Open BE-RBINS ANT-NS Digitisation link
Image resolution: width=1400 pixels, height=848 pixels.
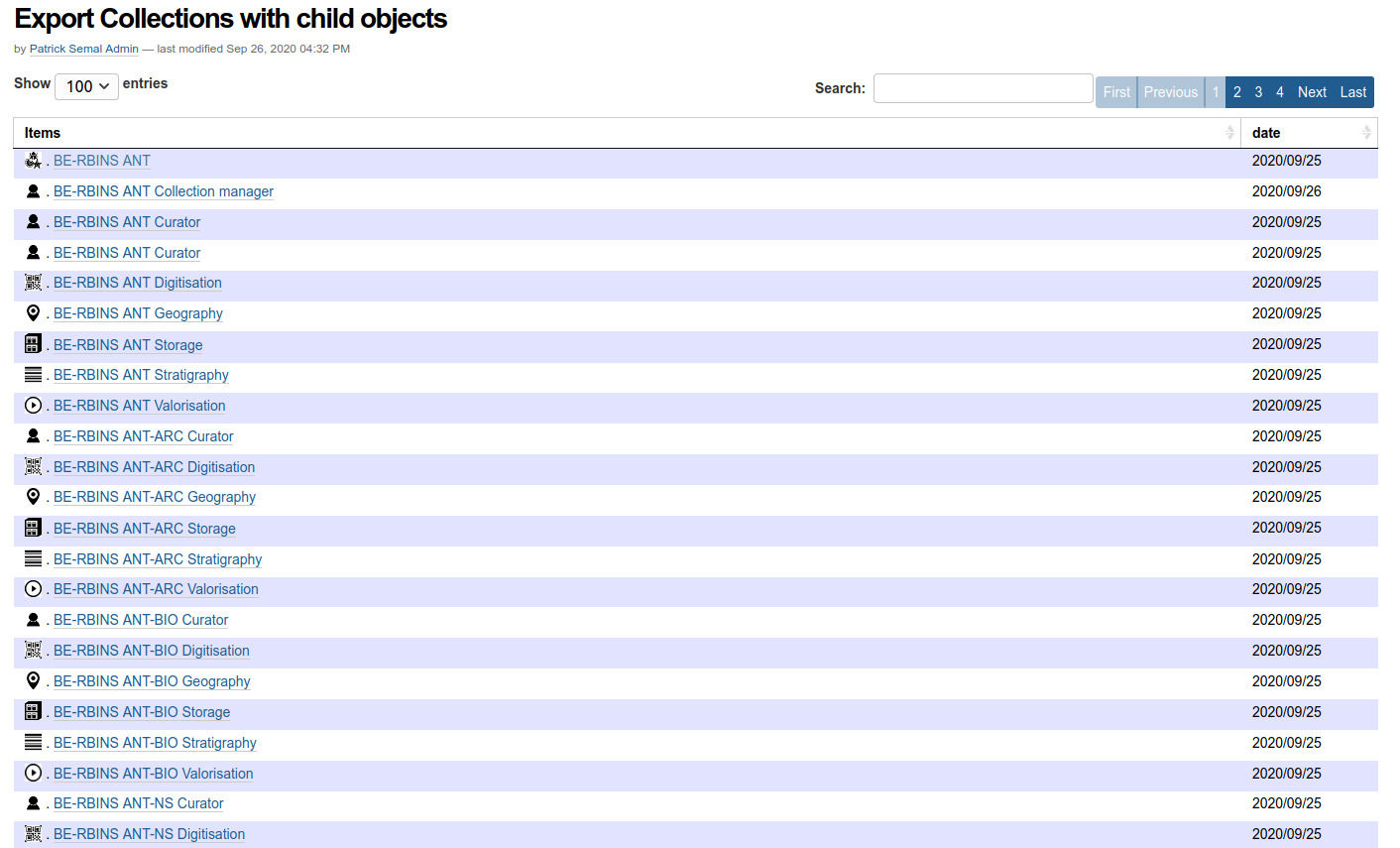[x=149, y=834]
